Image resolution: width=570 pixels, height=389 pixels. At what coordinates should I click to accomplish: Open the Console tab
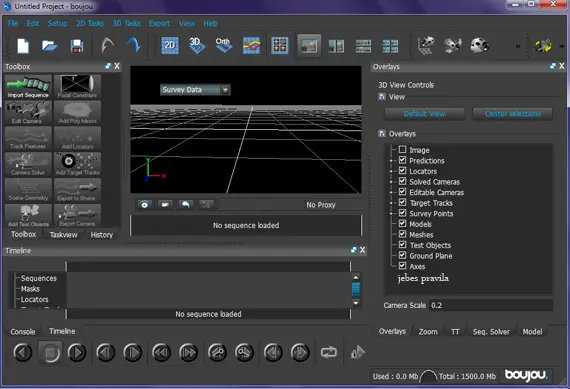pyautogui.click(x=23, y=332)
